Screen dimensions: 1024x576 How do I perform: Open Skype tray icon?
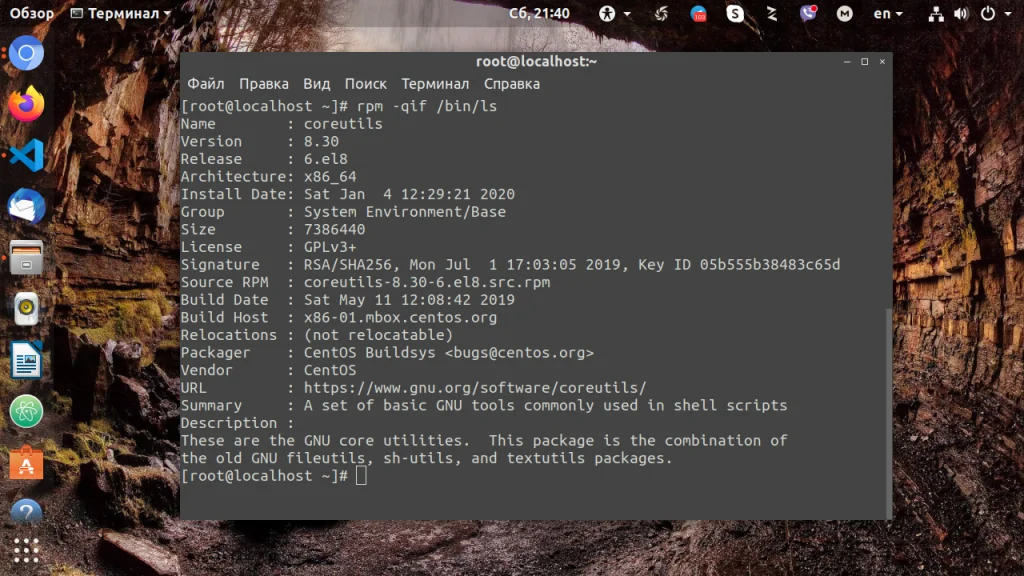(x=735, y=13)
